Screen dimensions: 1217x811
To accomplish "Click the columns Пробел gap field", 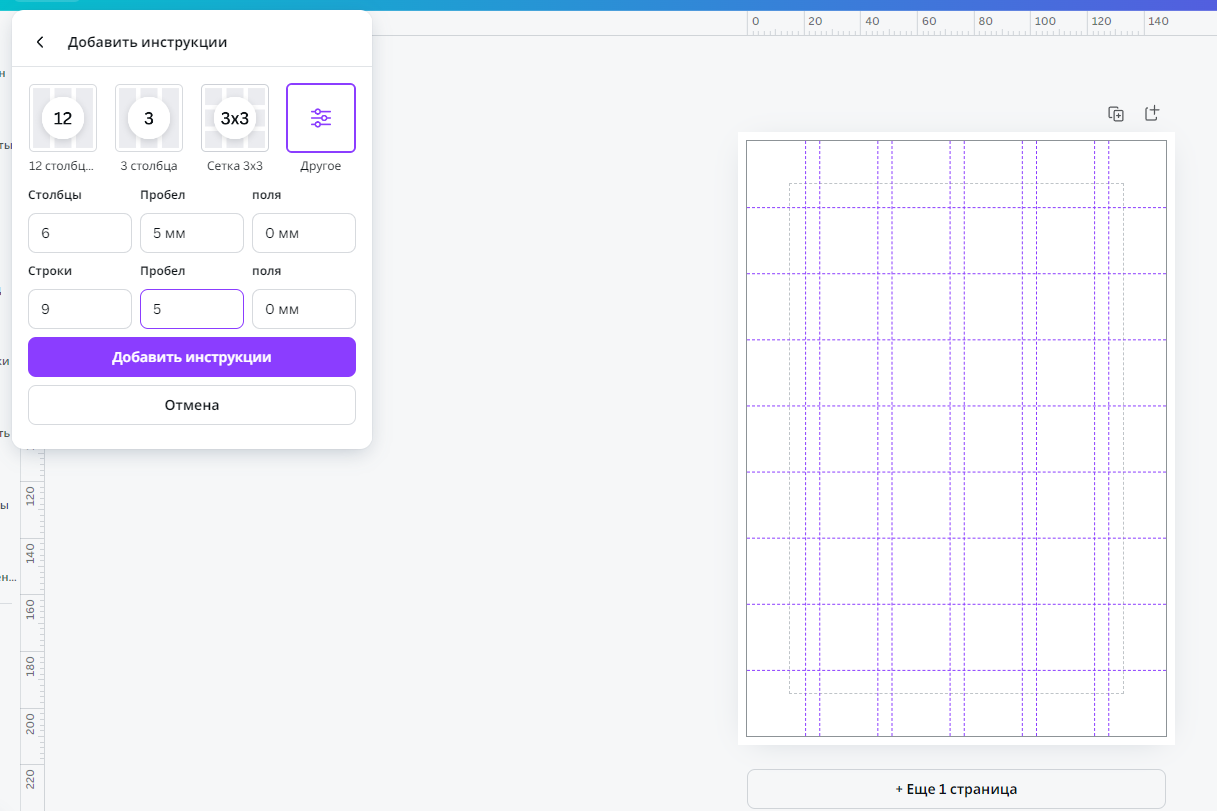I will 192,233.
